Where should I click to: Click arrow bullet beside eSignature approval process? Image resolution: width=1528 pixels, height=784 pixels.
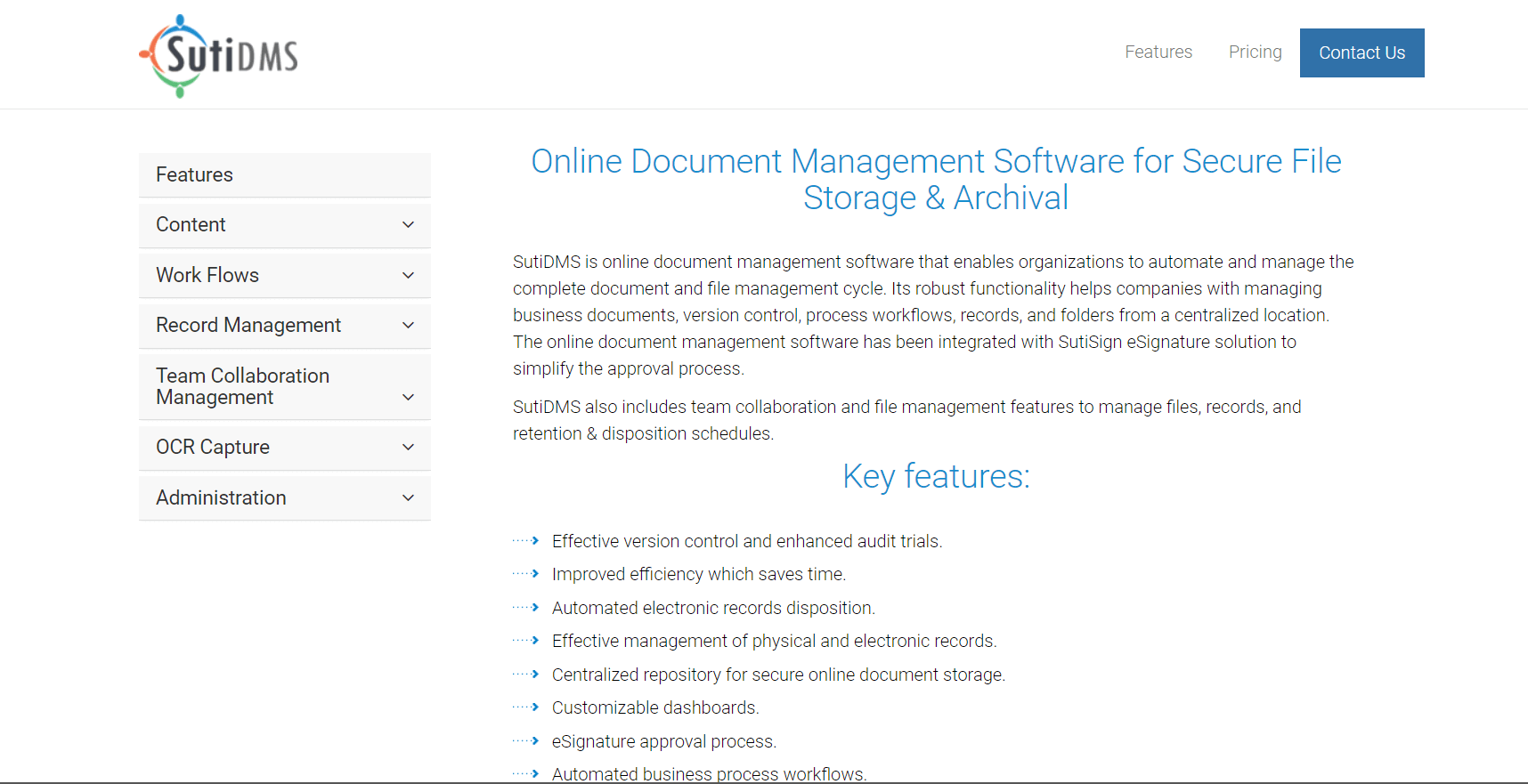pos(526,741)
